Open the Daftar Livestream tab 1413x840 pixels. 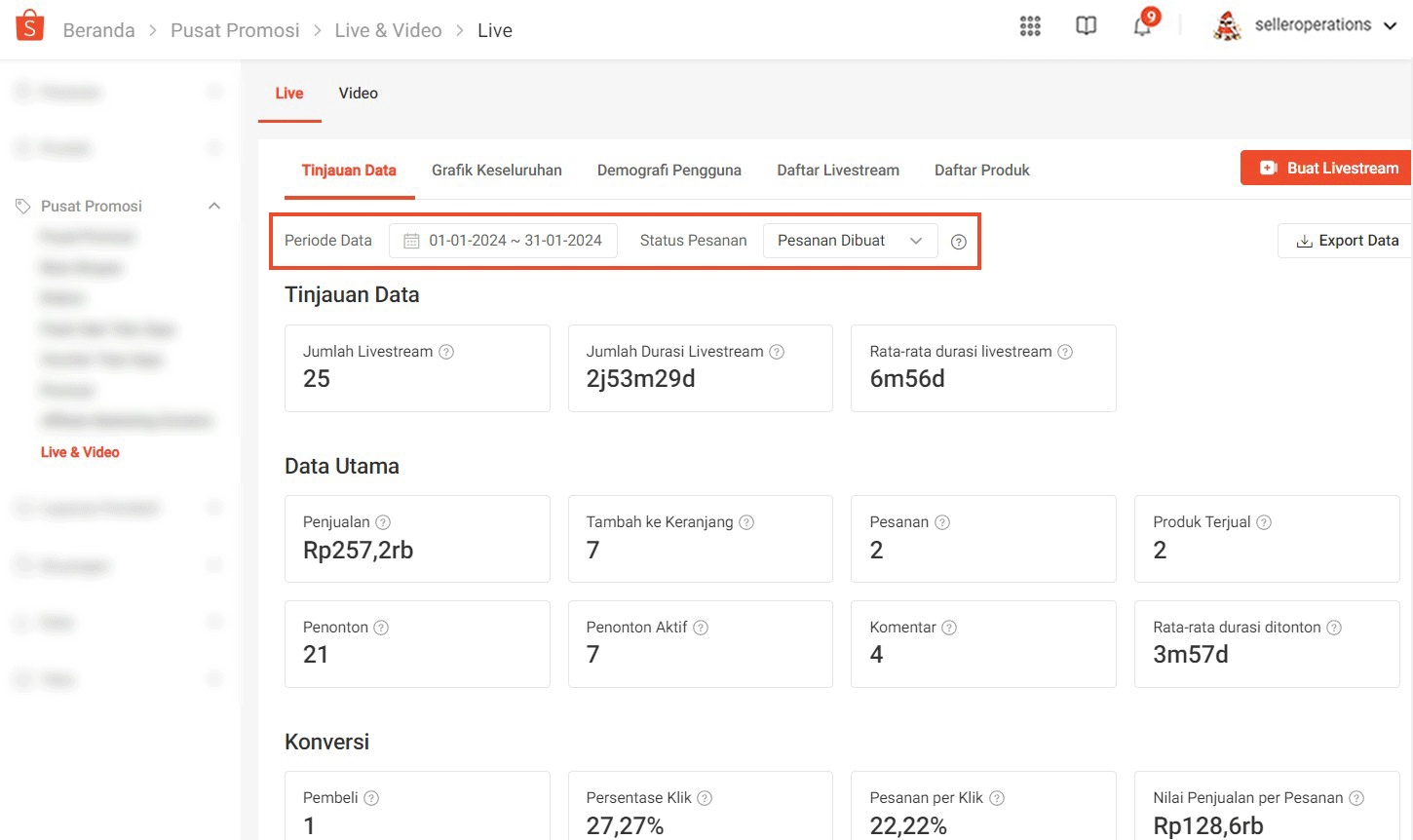tap(838, 171)
